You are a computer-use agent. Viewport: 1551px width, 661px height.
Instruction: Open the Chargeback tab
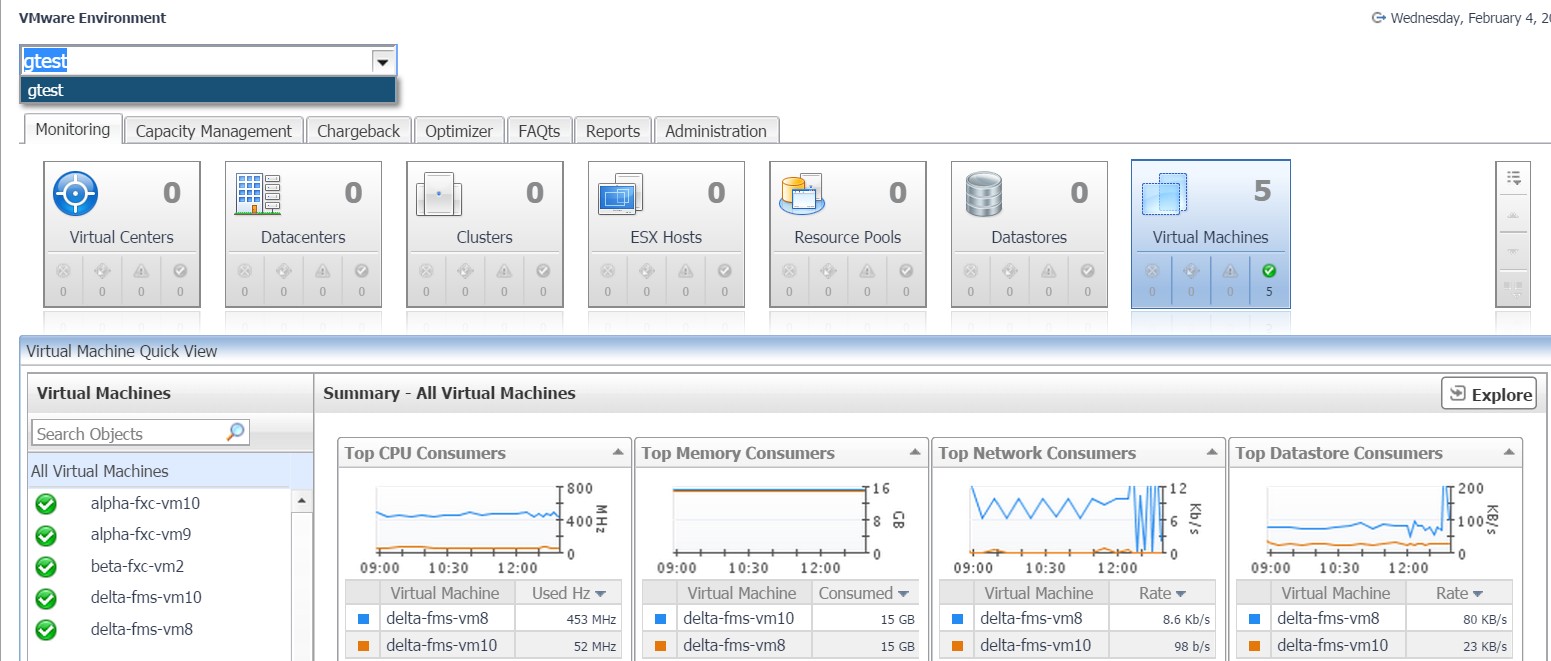click(x=359, y=131)
